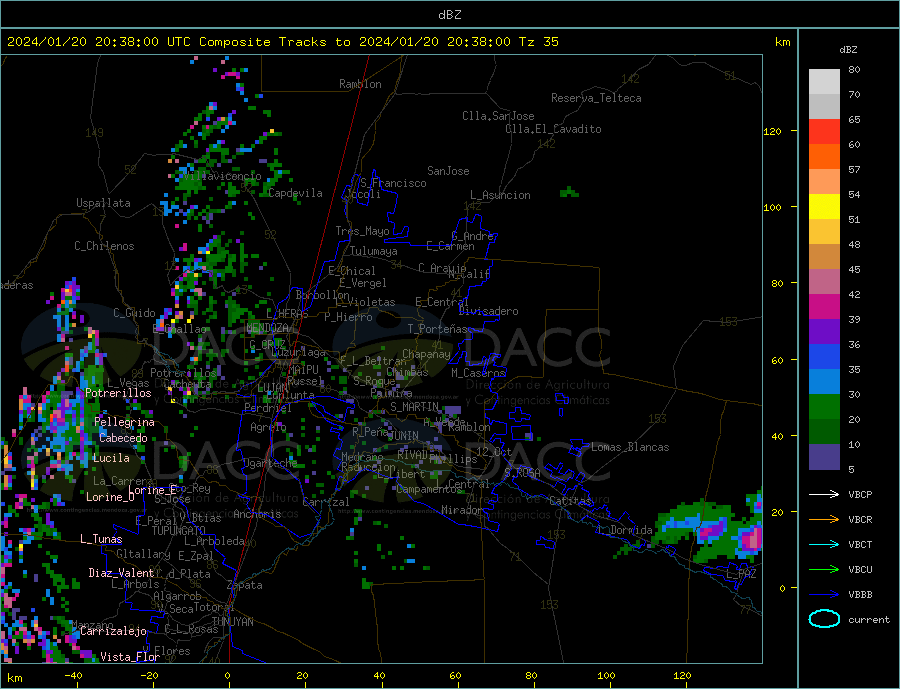This screenshot has width=900, height=689.
Task: Click the 'SanJose' place label
Action: [x=448, y=171]
